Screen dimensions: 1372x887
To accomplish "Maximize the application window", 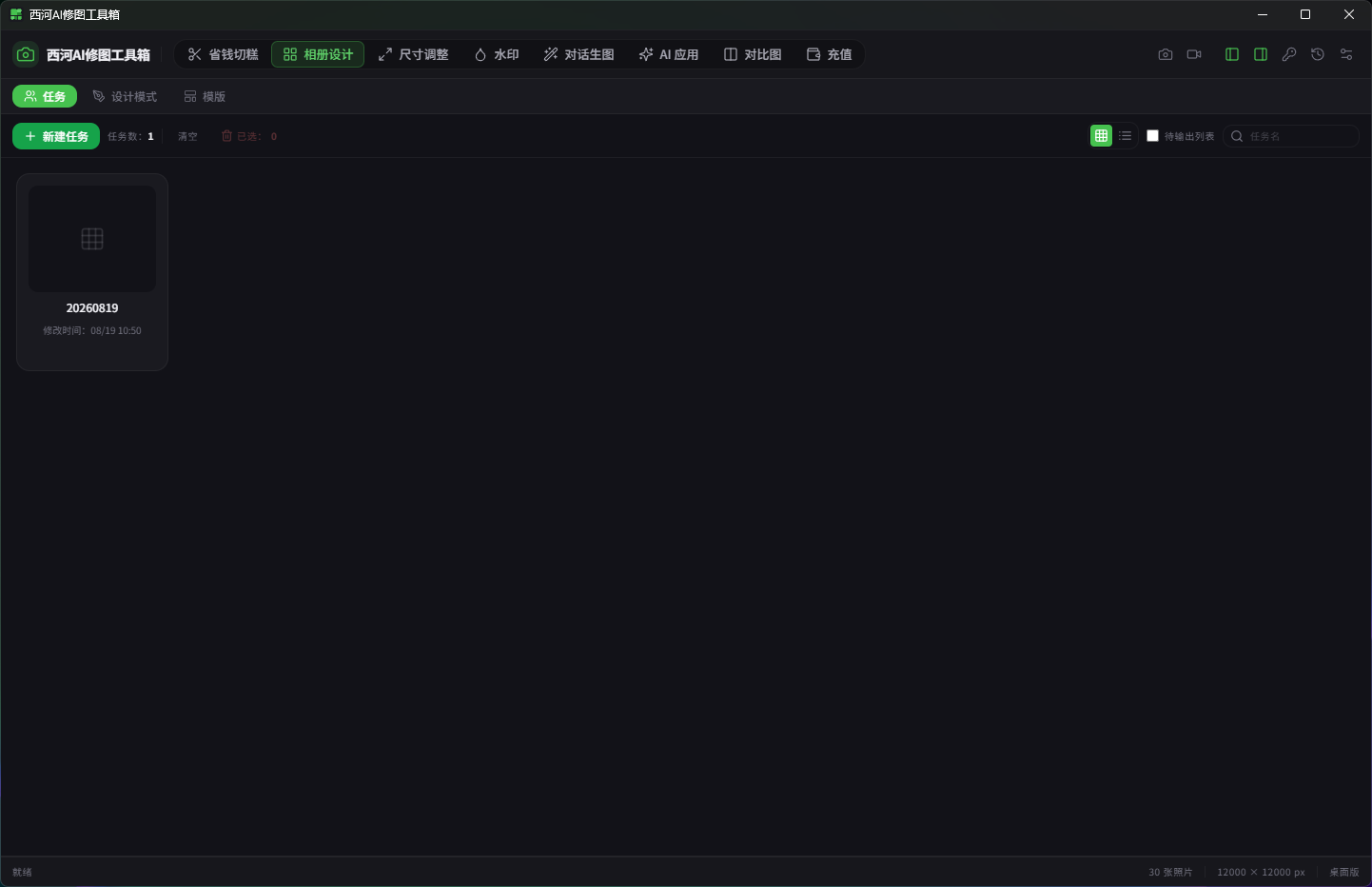I will 1305,14.
